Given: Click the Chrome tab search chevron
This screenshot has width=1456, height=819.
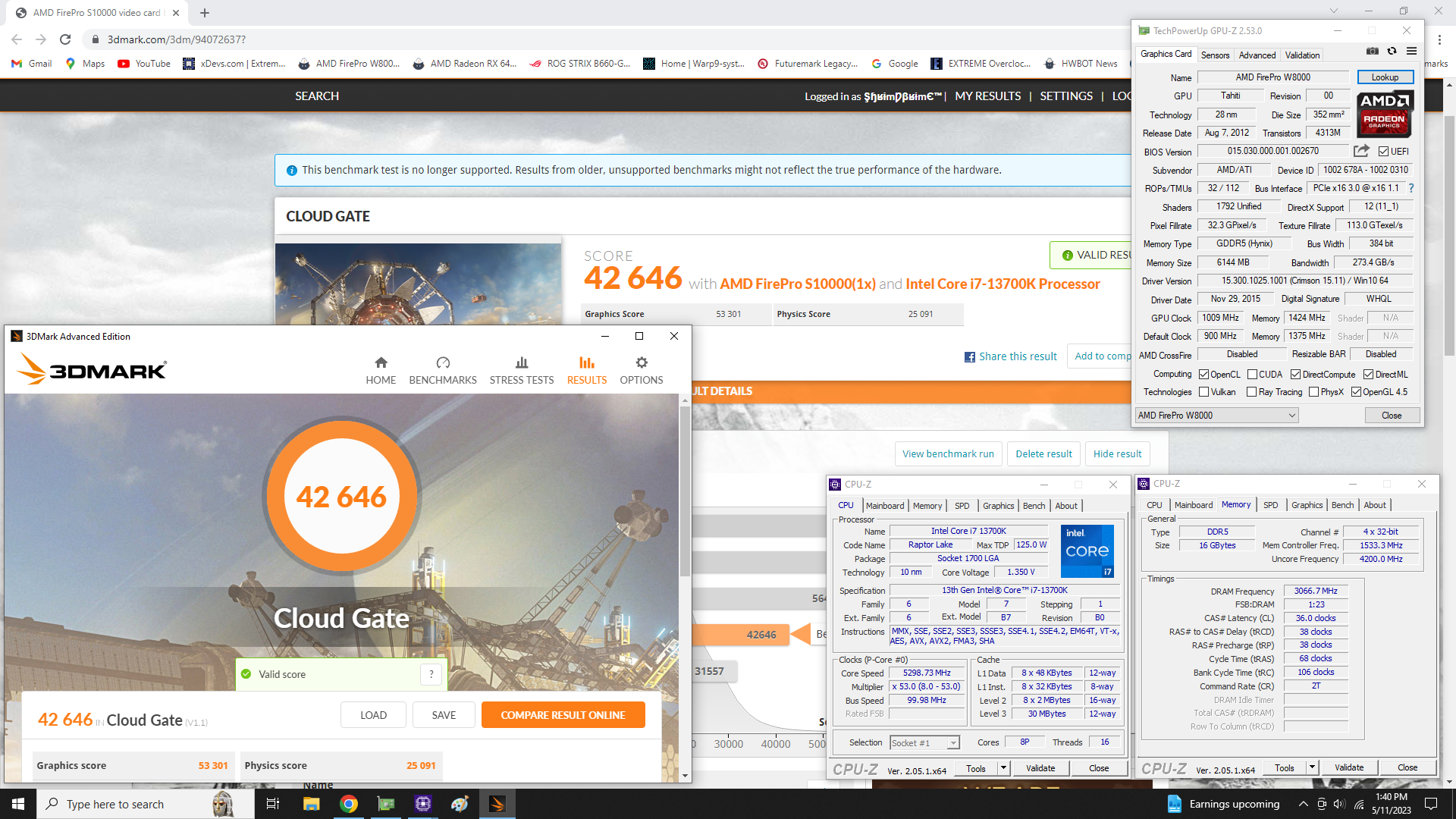Looking at the screenshot, I should point(1334,11).
